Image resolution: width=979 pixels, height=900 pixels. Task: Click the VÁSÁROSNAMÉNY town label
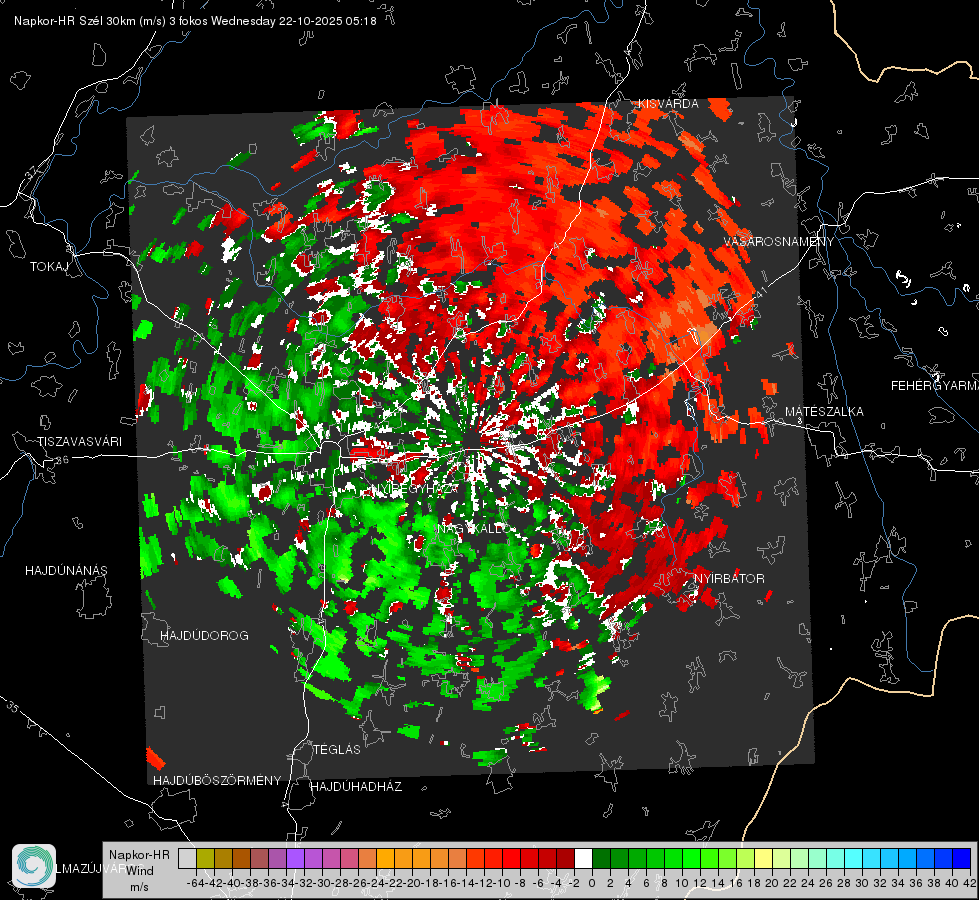point(779,242)
